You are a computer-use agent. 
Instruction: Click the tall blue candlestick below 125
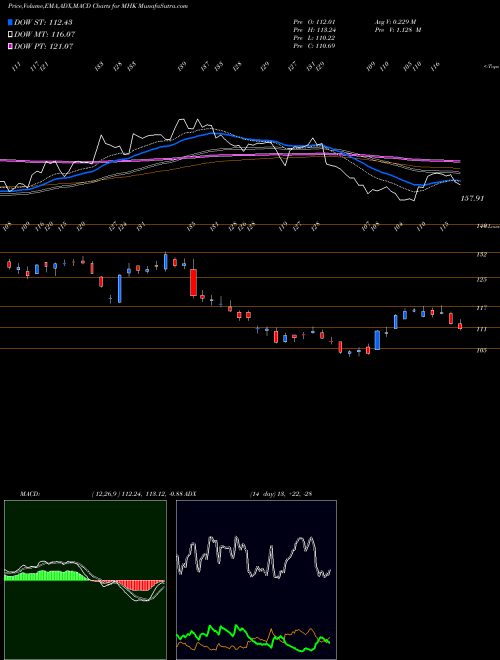[120, 288]
